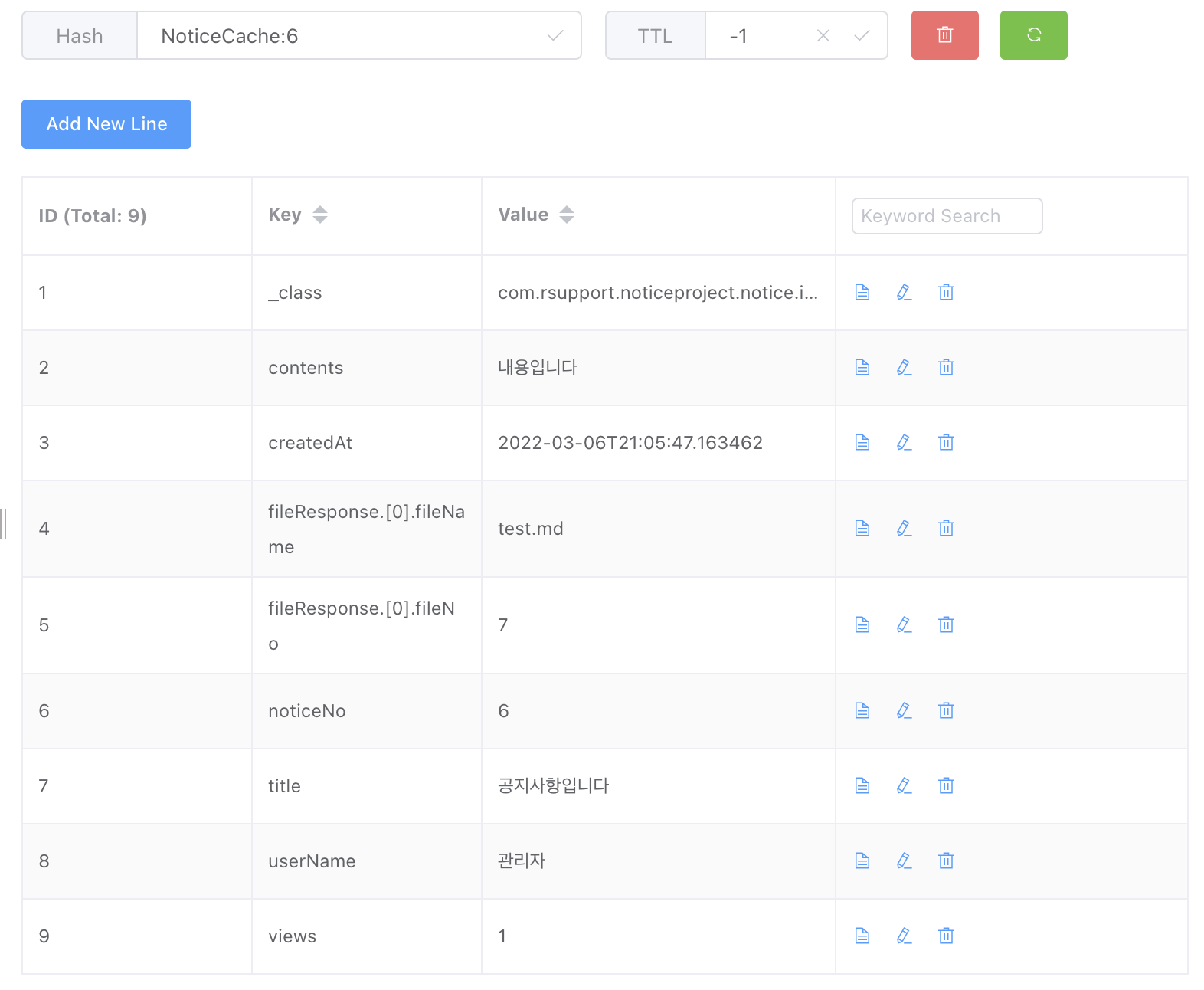This screenshot has height=990, width=1204.
Task: Delete the contents row
Action: coord(947,367)
